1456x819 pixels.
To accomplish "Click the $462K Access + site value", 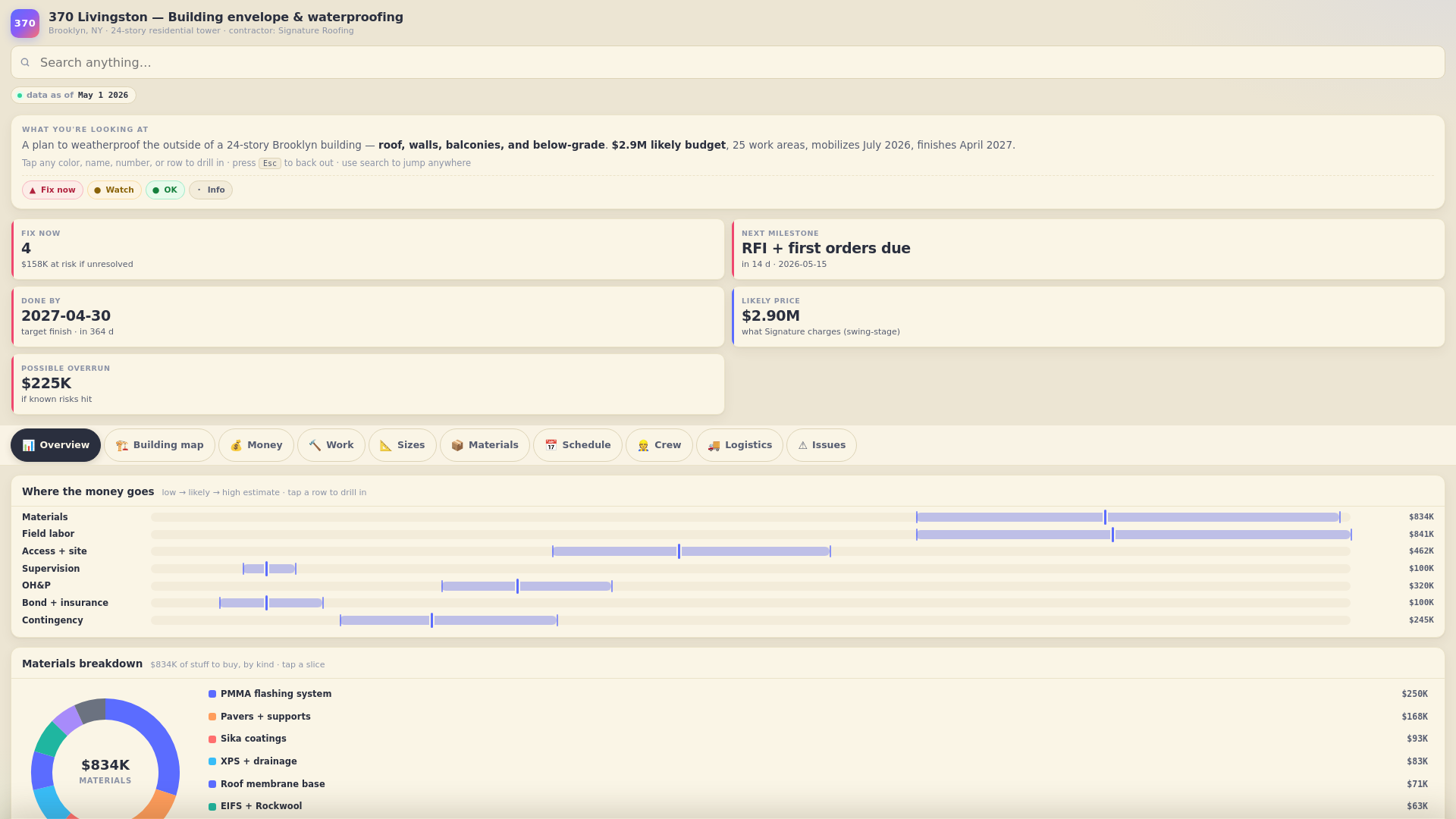I will 1421,551.
